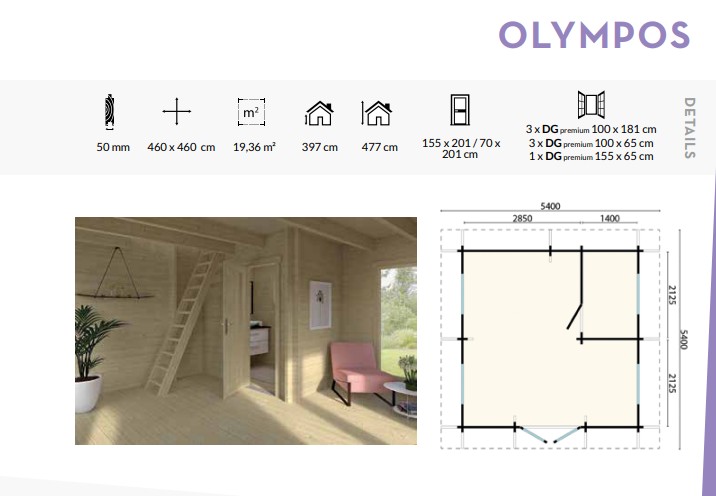This screenshot has height=496, width=716.
Task: Select the 50 mm text
Action: [113, 147]
